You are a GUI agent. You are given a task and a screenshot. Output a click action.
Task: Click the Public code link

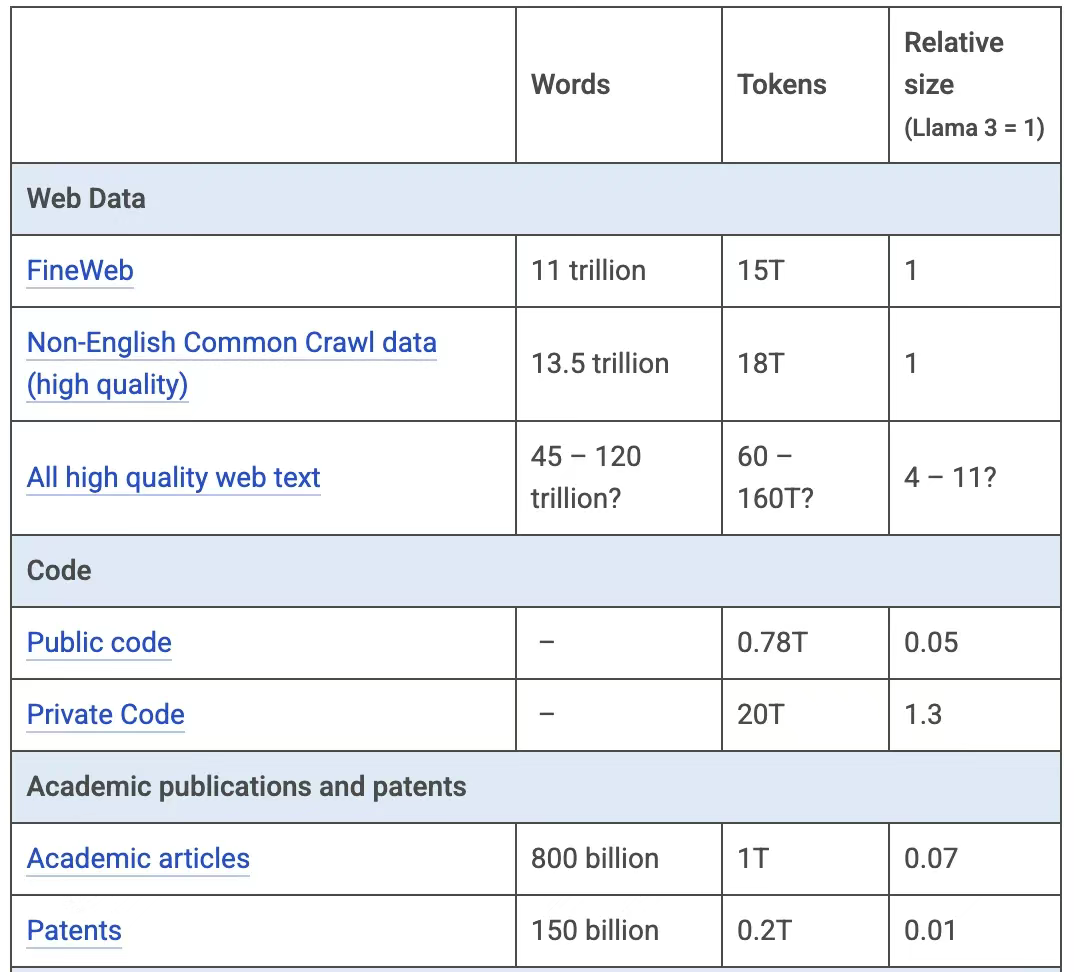coord(99,643)
